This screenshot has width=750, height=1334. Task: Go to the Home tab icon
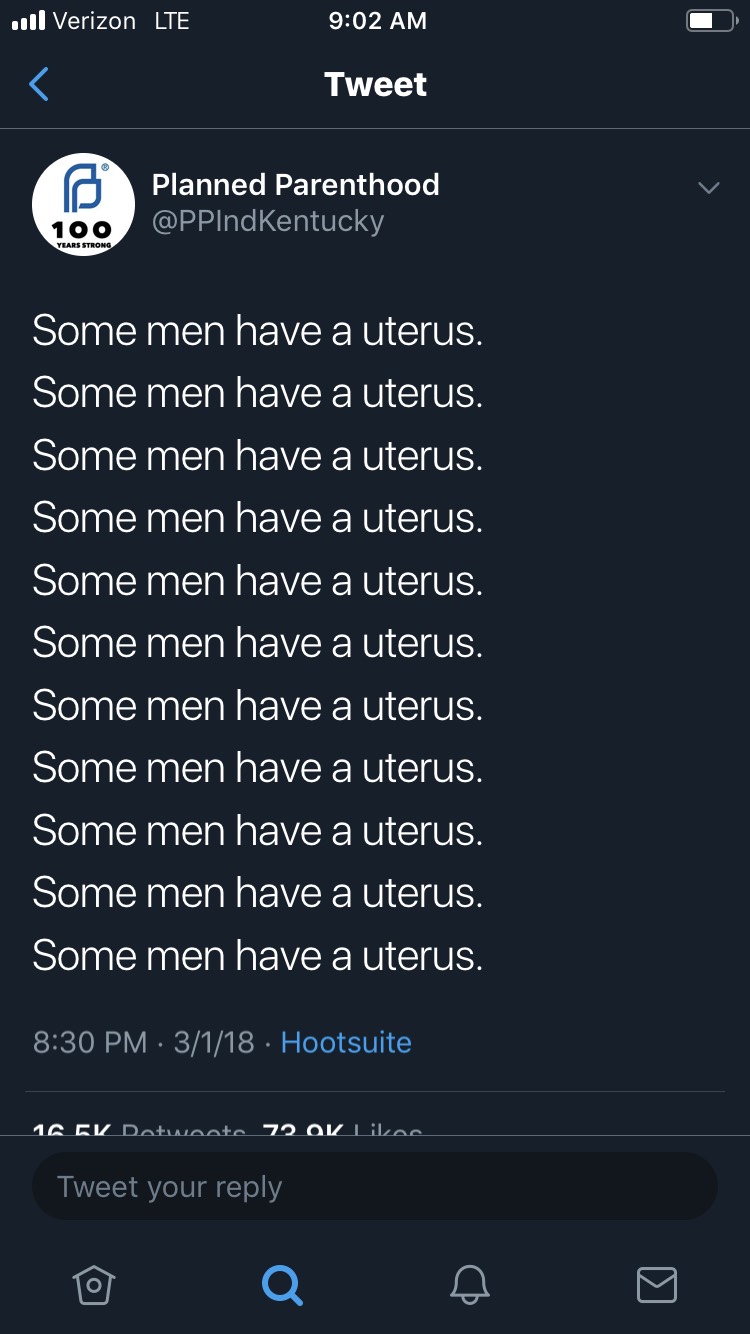coord(94,1285)
